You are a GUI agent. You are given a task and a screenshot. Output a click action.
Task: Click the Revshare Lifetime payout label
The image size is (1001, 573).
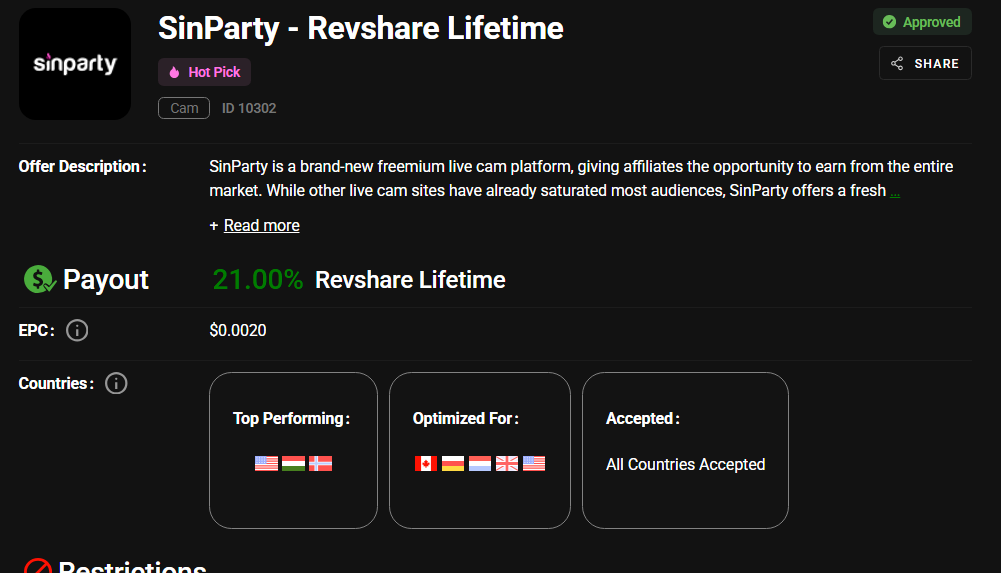coord(410,279)
